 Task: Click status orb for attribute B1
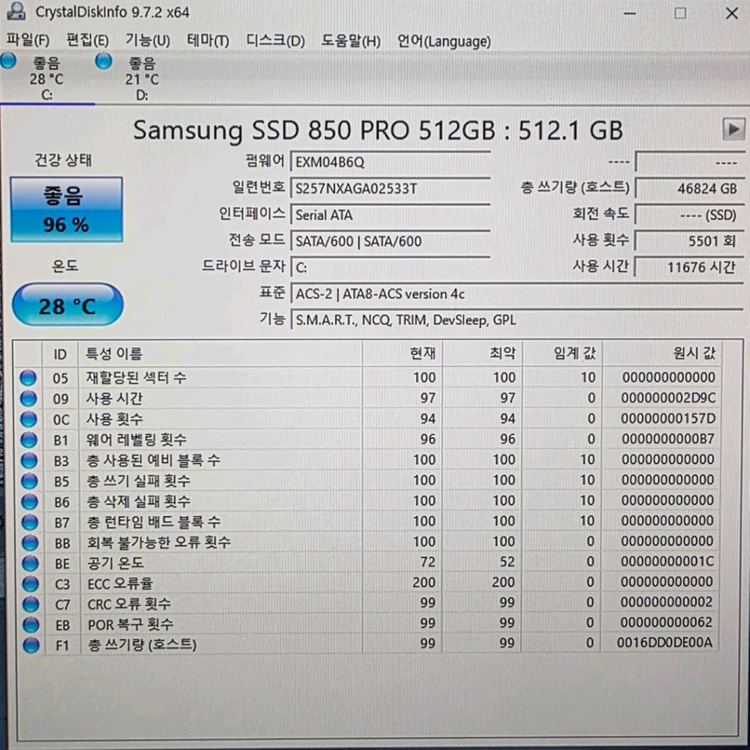click(29, 440)
